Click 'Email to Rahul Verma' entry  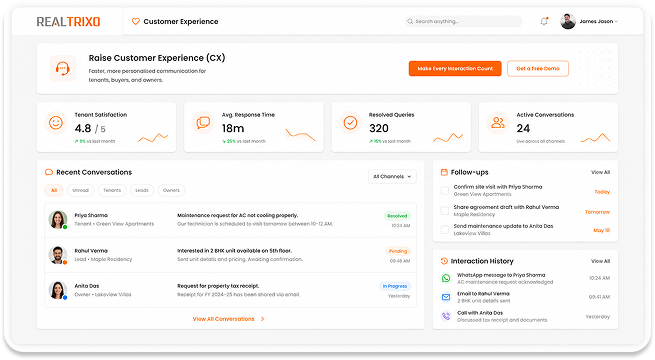pos(483,294)
